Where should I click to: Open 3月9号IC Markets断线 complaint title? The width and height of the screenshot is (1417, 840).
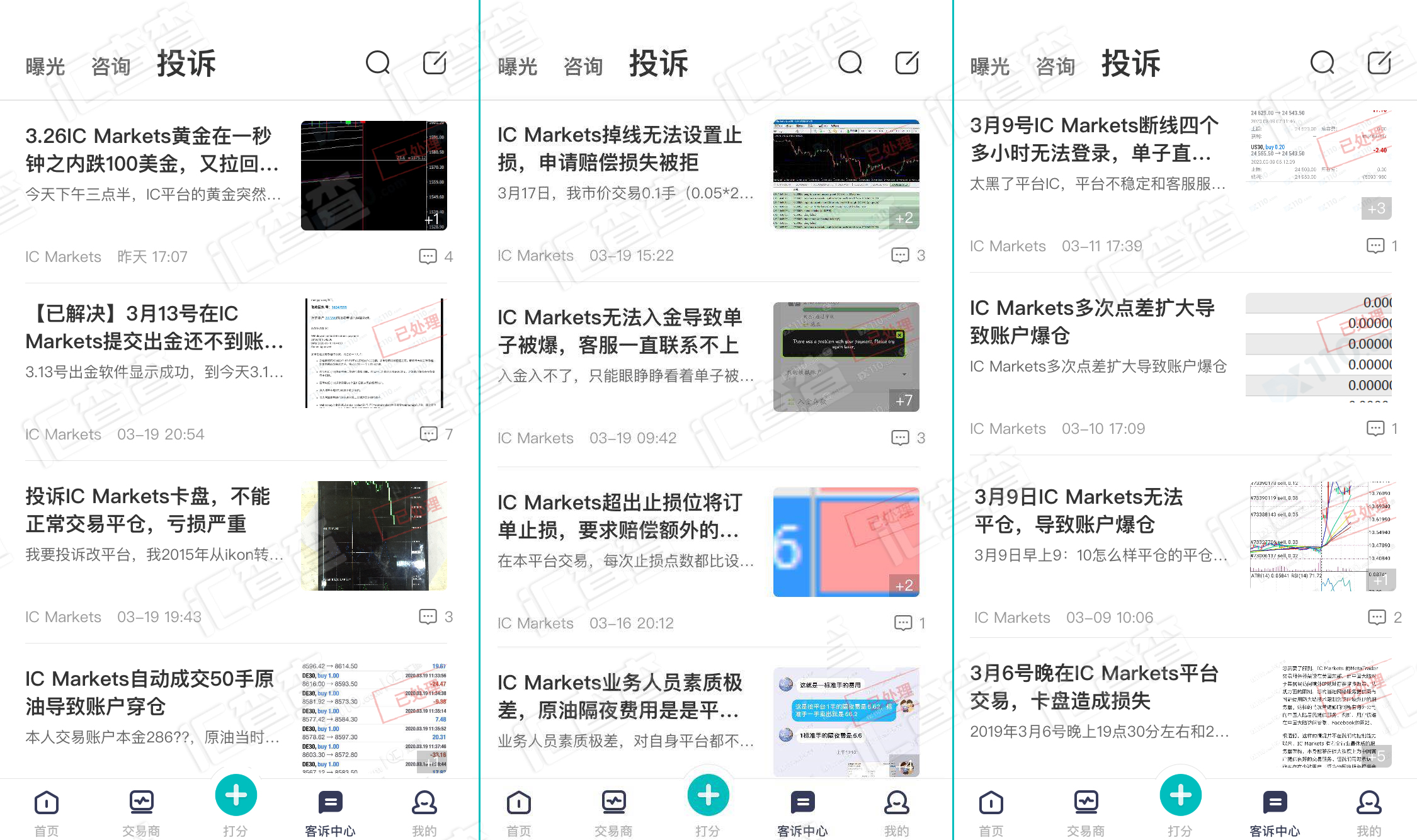pyautogui.click(x=1095, y=139)
